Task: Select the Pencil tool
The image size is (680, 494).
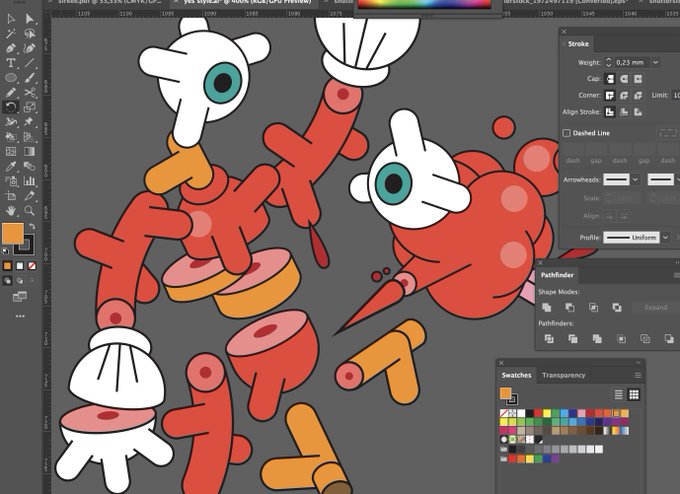Action: [x=11, y=92]
